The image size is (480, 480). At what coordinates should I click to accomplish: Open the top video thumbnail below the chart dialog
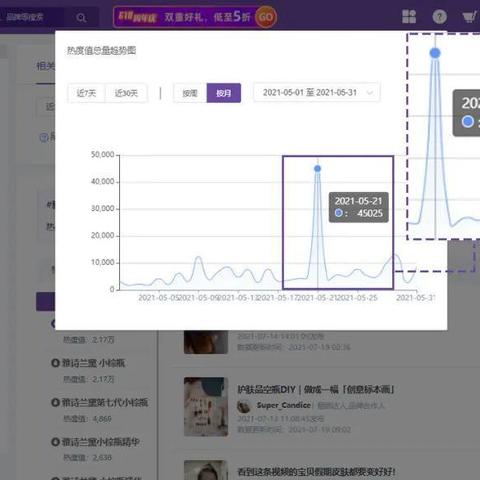(x=206, y=342)
